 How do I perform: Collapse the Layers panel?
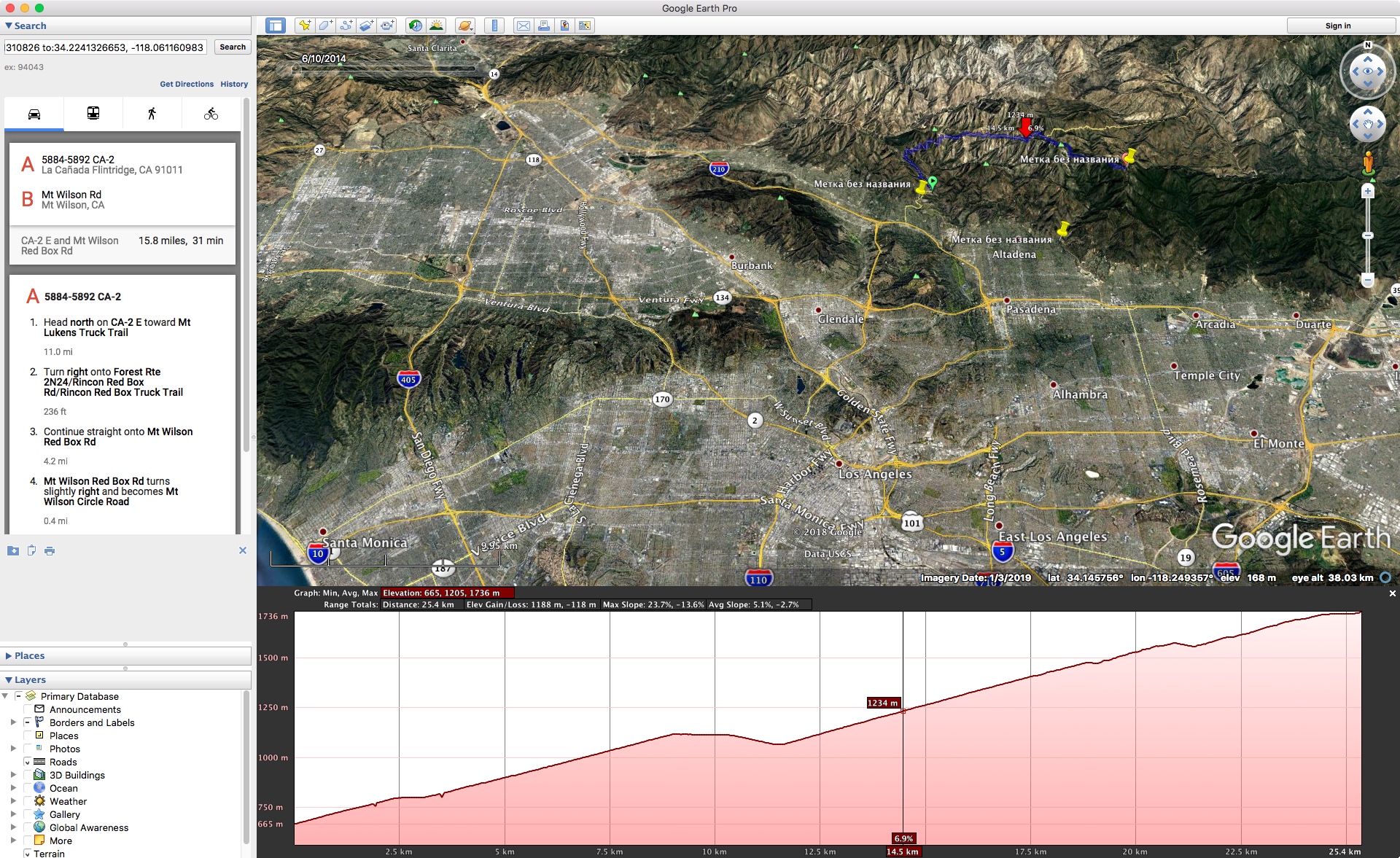click(x=9, y=679)
